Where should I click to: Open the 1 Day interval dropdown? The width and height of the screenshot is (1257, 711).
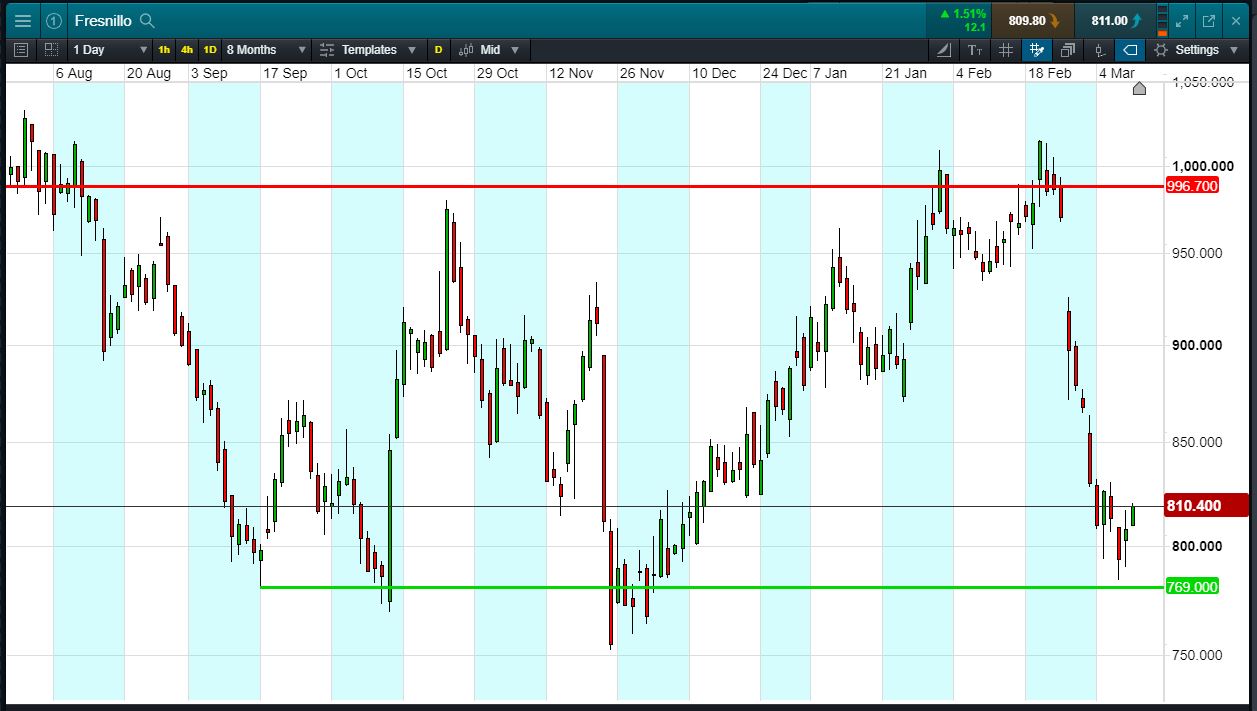point(110,49)
